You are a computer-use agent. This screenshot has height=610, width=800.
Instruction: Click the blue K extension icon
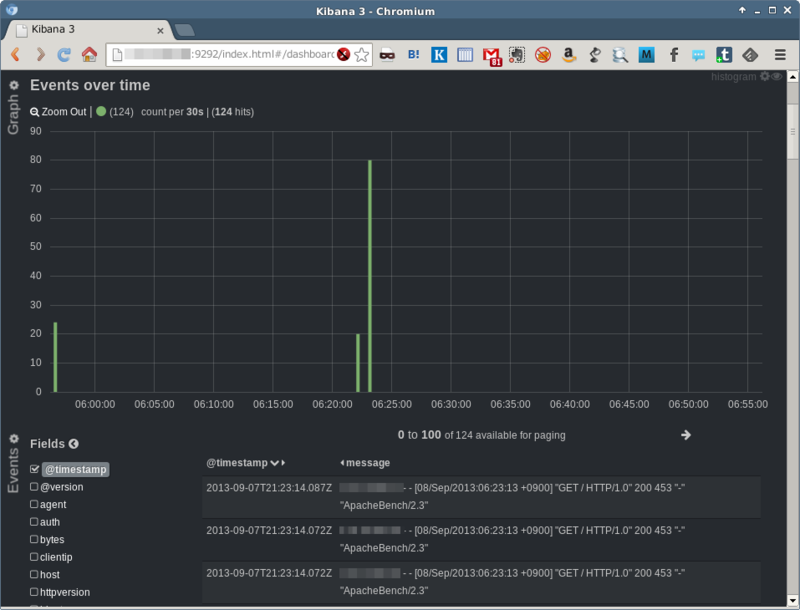pyautogui.click(x=439, y=55)
